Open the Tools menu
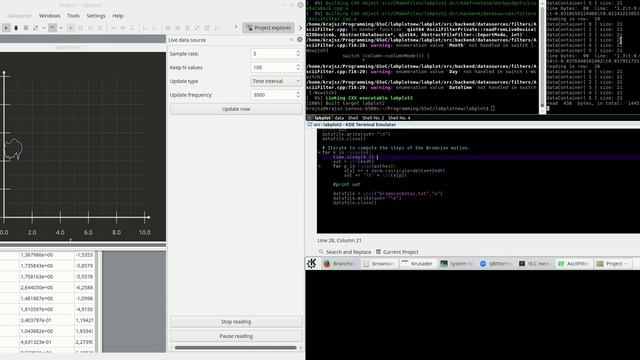The width and height of the screenshot is (640, 360). coord(73,16)
